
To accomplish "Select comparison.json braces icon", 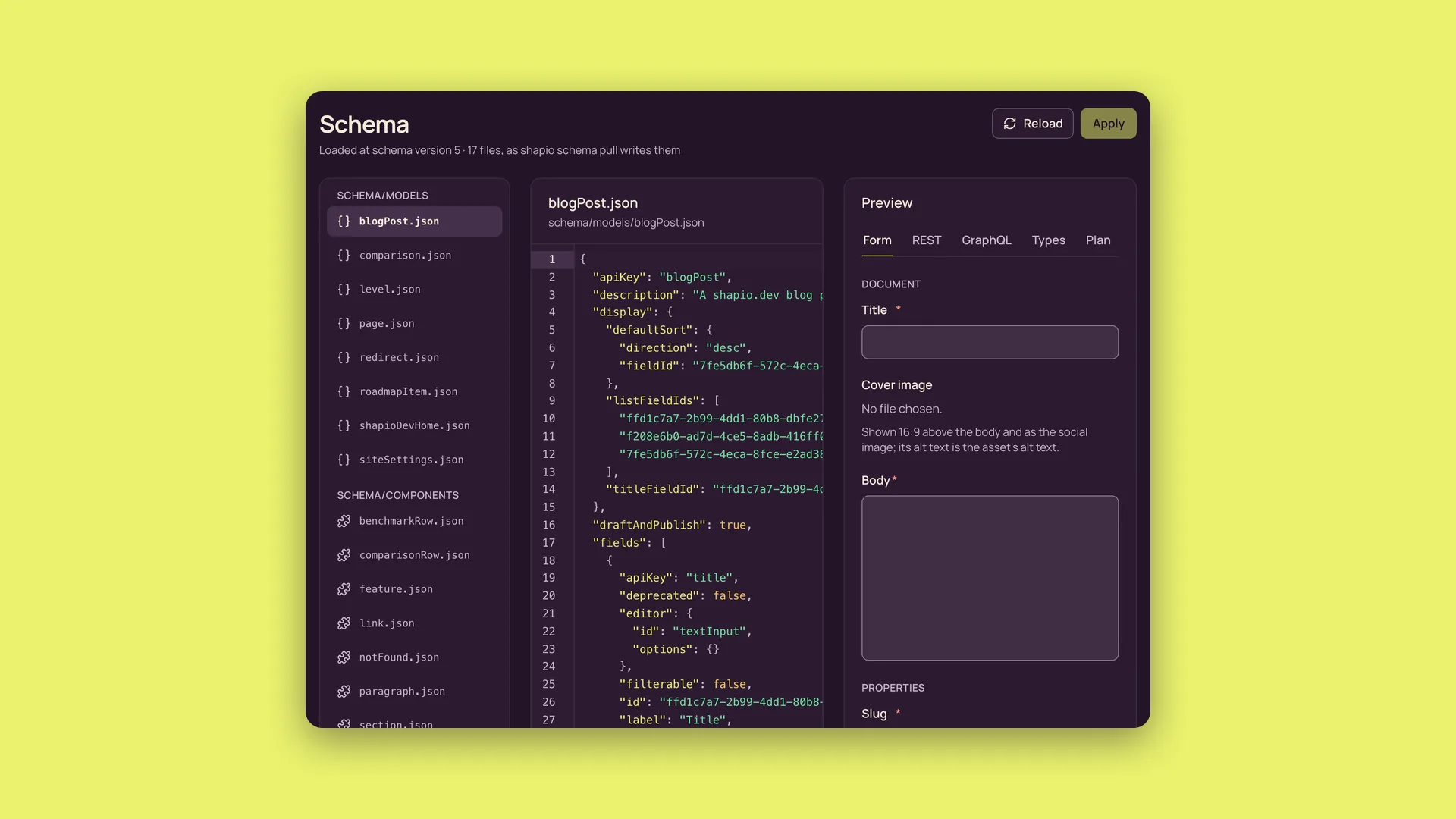I will (344, 256).
